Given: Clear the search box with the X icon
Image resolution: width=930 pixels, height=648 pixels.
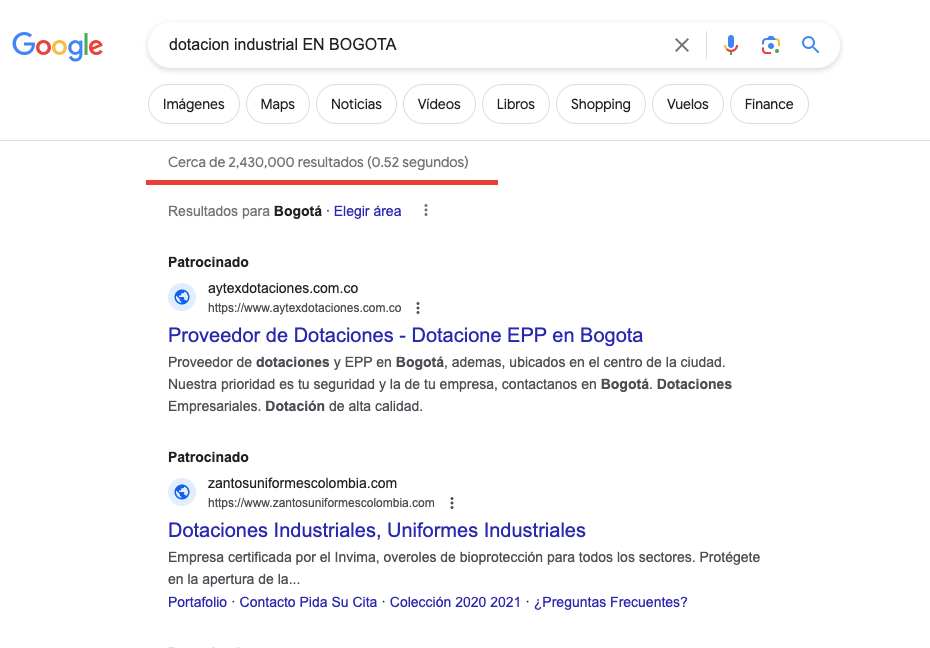Looking at the screenshot, I should click(x=681, y=45).
